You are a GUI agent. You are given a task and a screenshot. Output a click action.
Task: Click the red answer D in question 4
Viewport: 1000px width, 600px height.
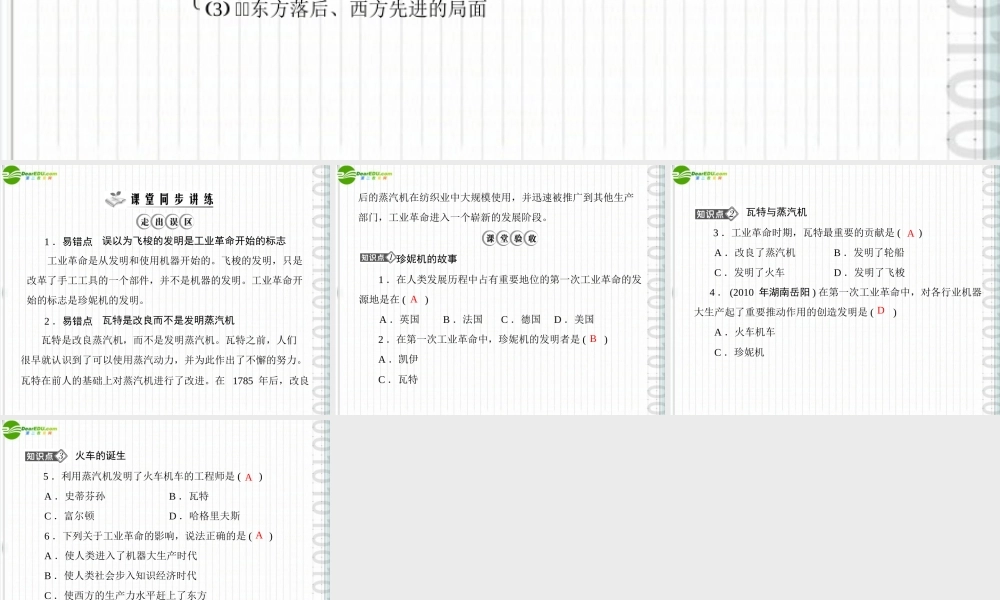pyautogui.click(x=881, y=311)
